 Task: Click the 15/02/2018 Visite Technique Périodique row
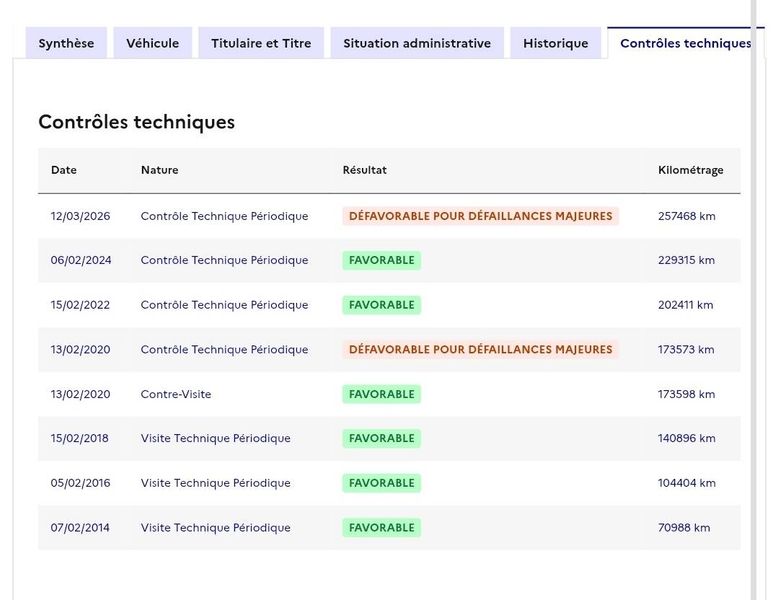pyautogui.click(x=389, y=438)
